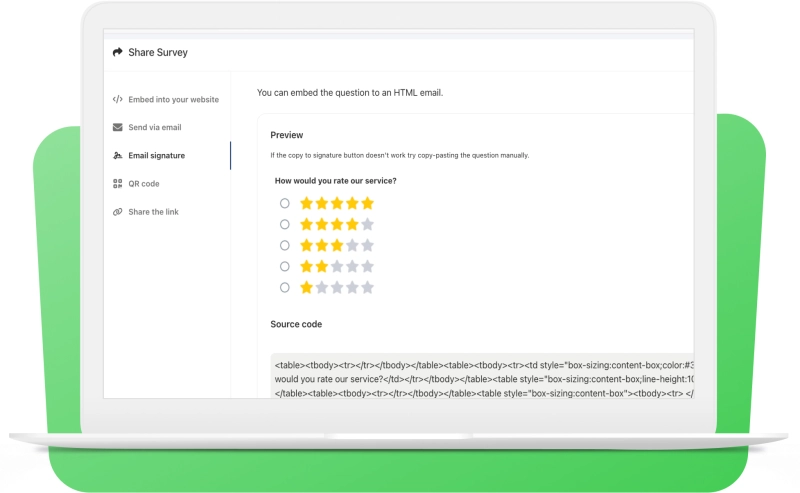Open 'Share the link' option
Viewport: 800px width, 493px height.
tap(153, 212)
